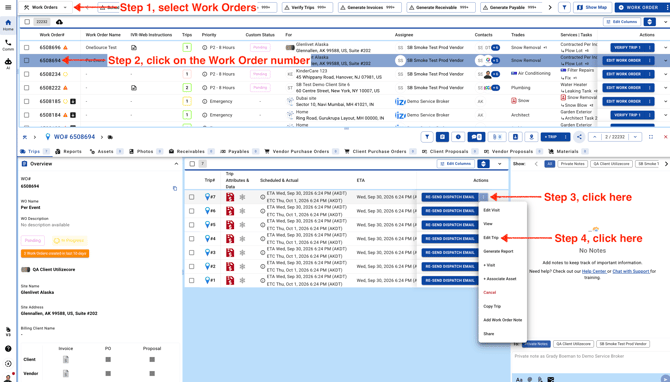Open the chat messages icon in WO toolbar
Image resolution: width=670 pixels, height=382 pixels.
coord(476,137)
